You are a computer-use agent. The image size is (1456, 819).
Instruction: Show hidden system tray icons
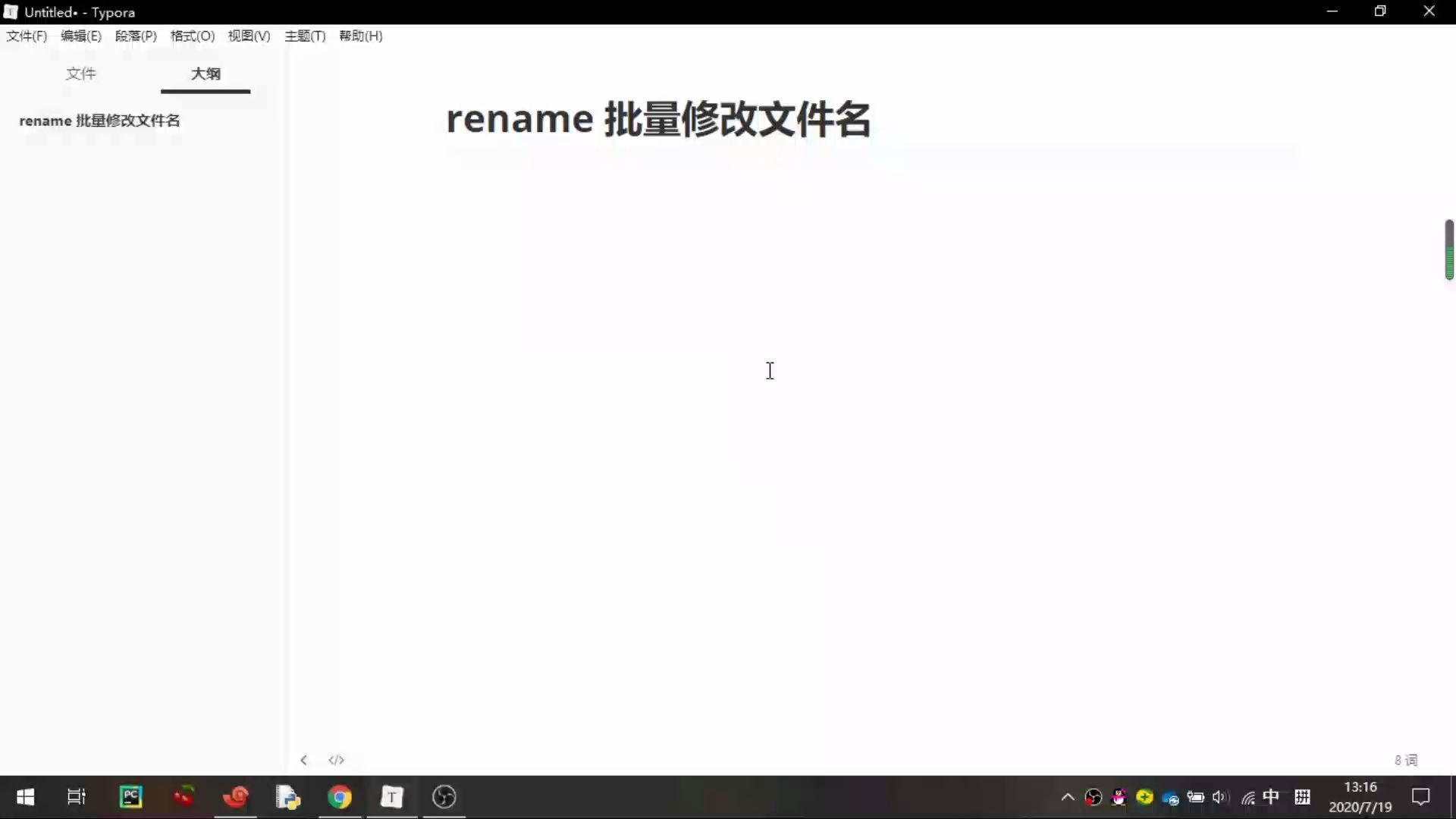point(1067,797)
